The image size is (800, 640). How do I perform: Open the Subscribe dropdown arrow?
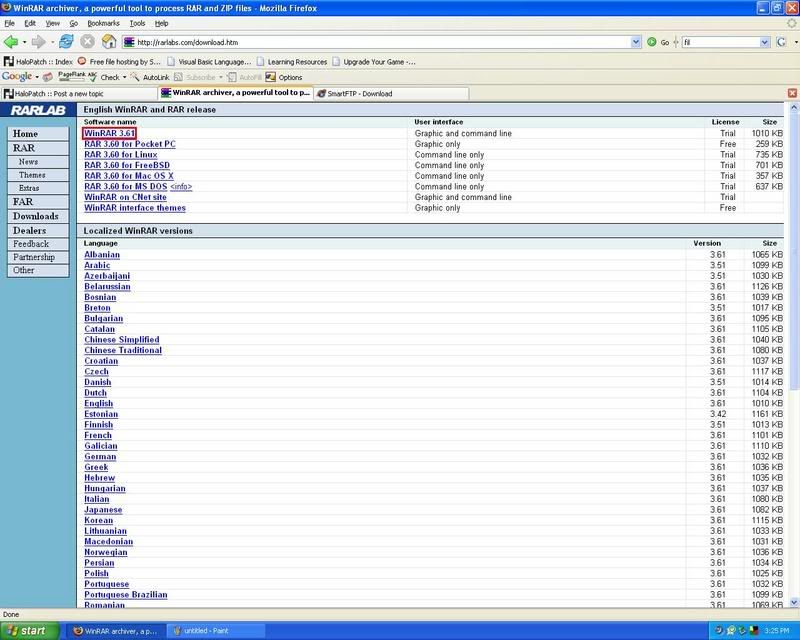point(220,77)
